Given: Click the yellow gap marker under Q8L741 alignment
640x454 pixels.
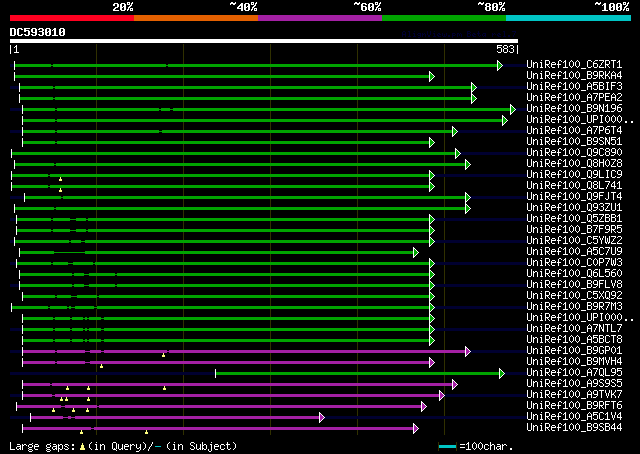Looking at the screenshot, I should (x=60, y=190).
